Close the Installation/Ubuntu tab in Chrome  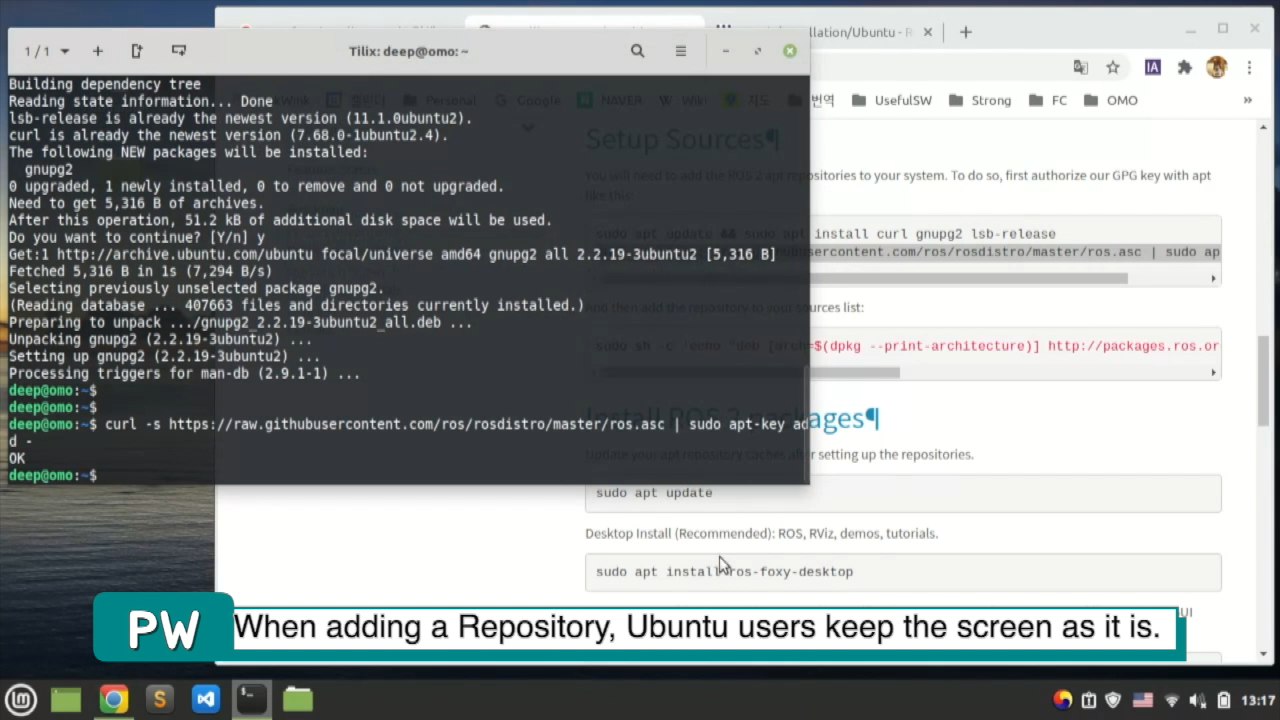point(927,32)
